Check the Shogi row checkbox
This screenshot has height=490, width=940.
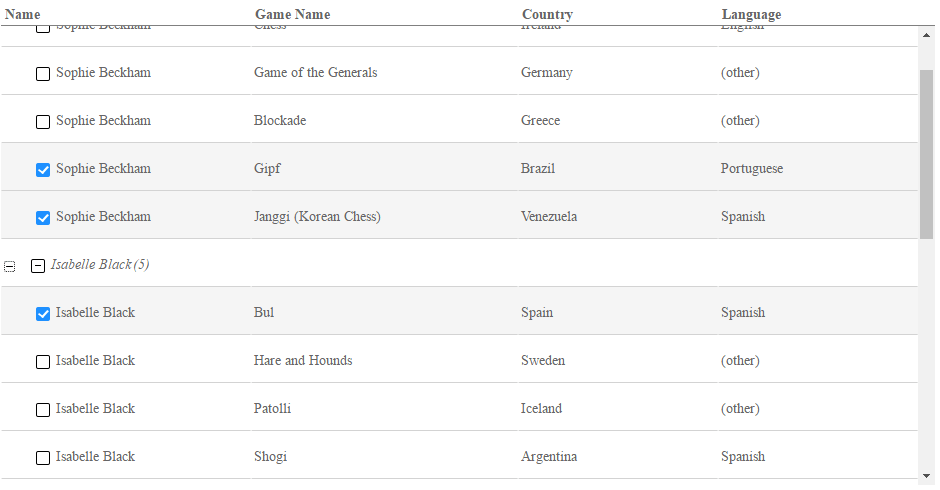click(43, 458)
